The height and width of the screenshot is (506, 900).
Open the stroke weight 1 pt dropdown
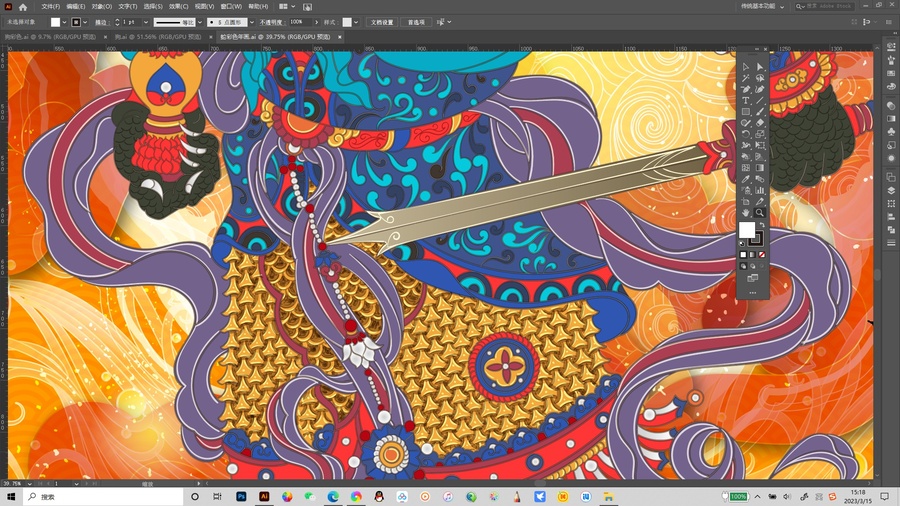coord(146,22)
